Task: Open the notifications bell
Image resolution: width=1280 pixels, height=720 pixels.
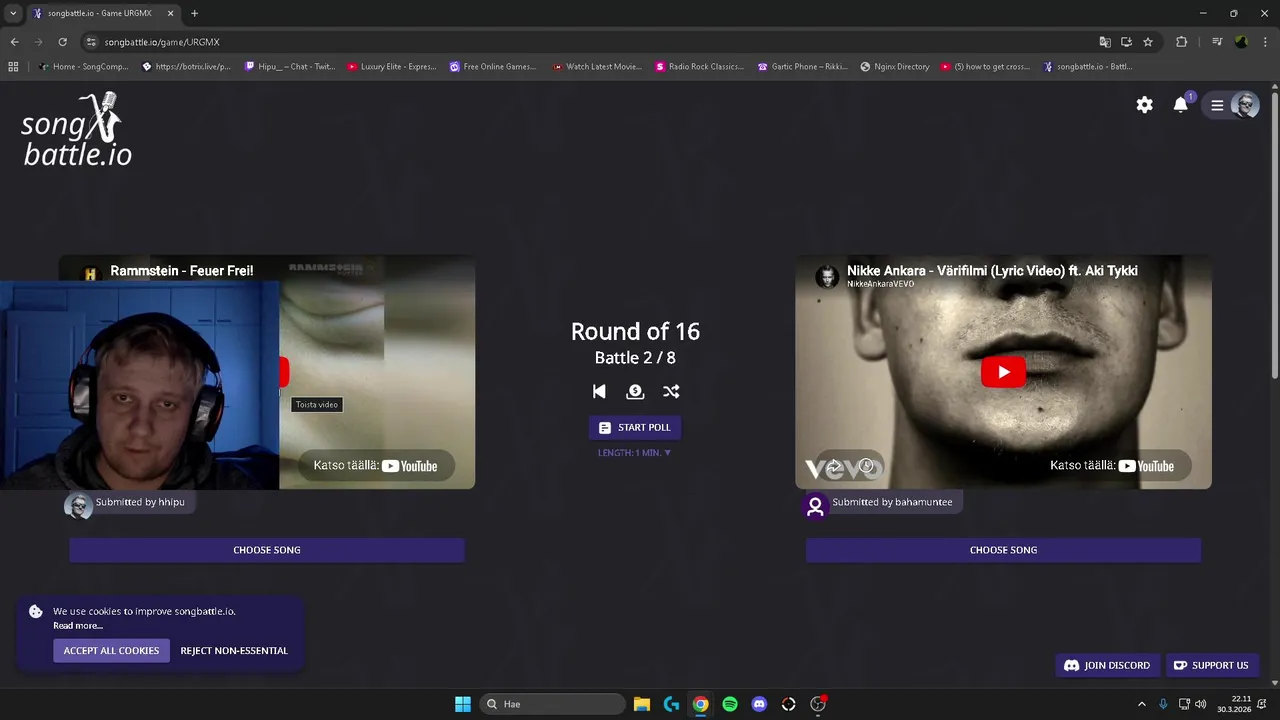Action: click(1181, 105)
